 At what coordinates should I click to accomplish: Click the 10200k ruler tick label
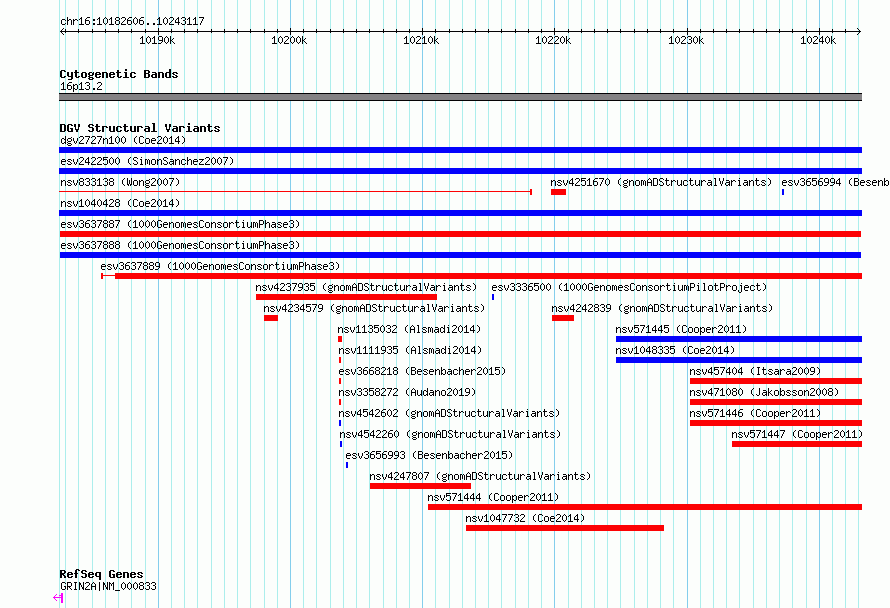289,40
